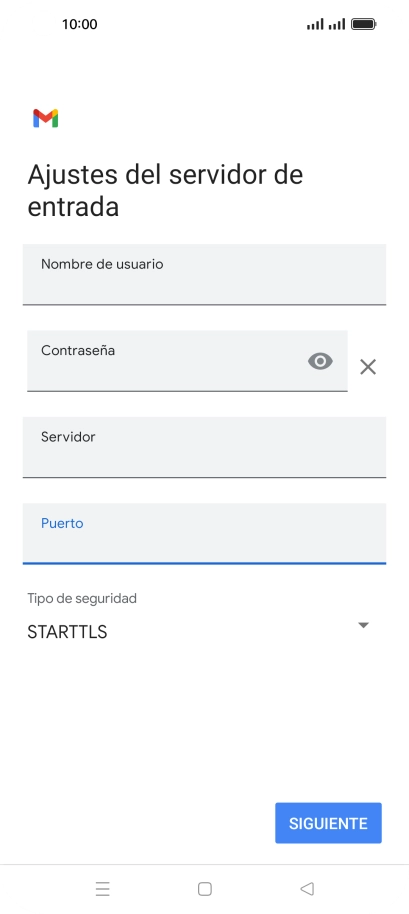Tap the Puerto field's blue underline
Screen dimensions: 409x914
204,563
